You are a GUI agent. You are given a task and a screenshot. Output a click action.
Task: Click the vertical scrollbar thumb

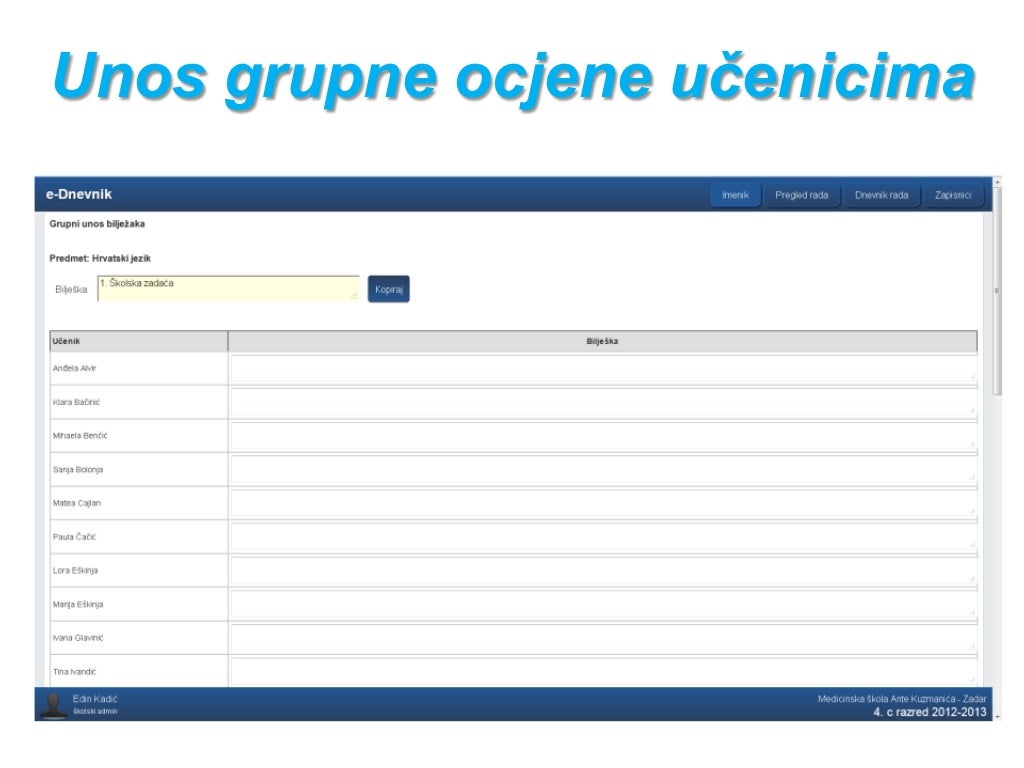tap(997, 291)
